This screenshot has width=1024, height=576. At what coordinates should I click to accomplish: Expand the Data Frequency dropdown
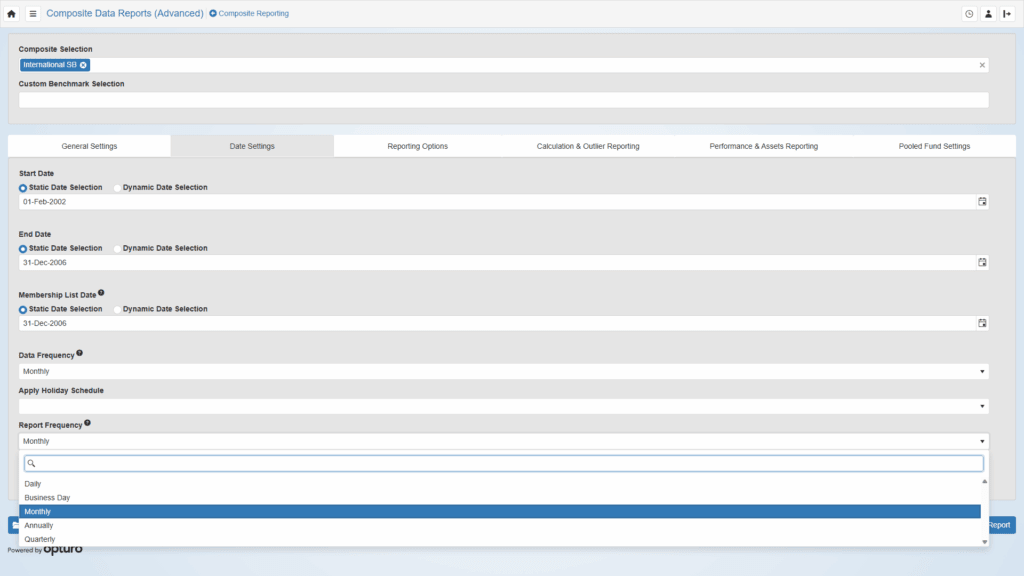coord(503,371)
